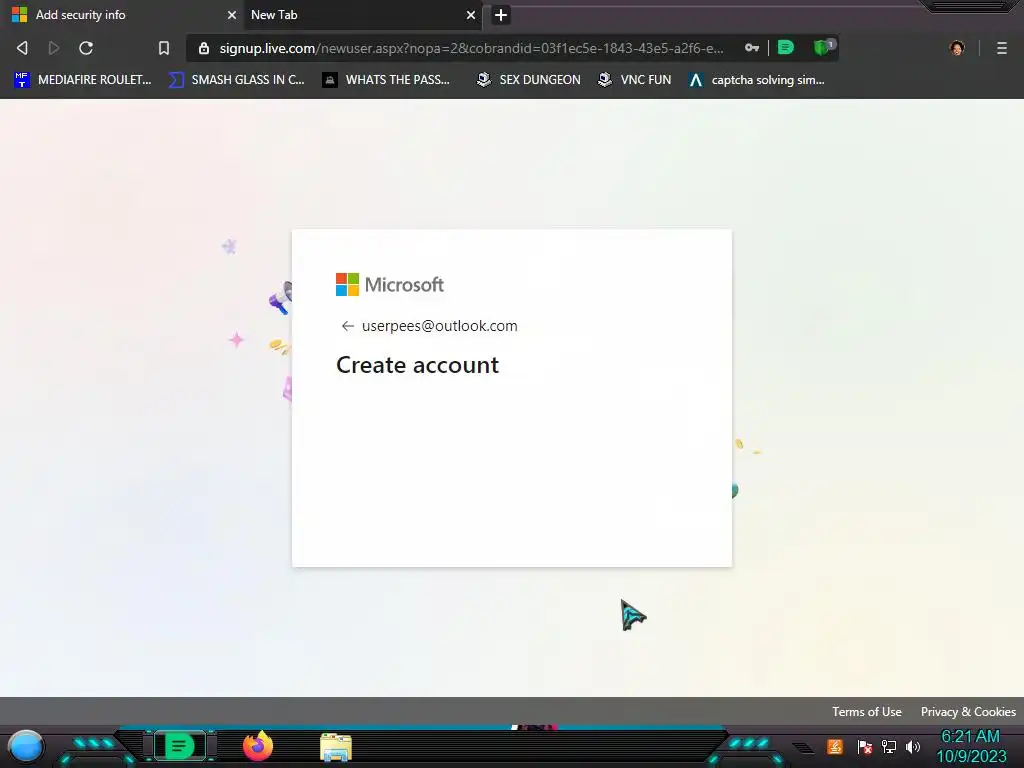Open the Privacy & Cookies link

point(968,712)
